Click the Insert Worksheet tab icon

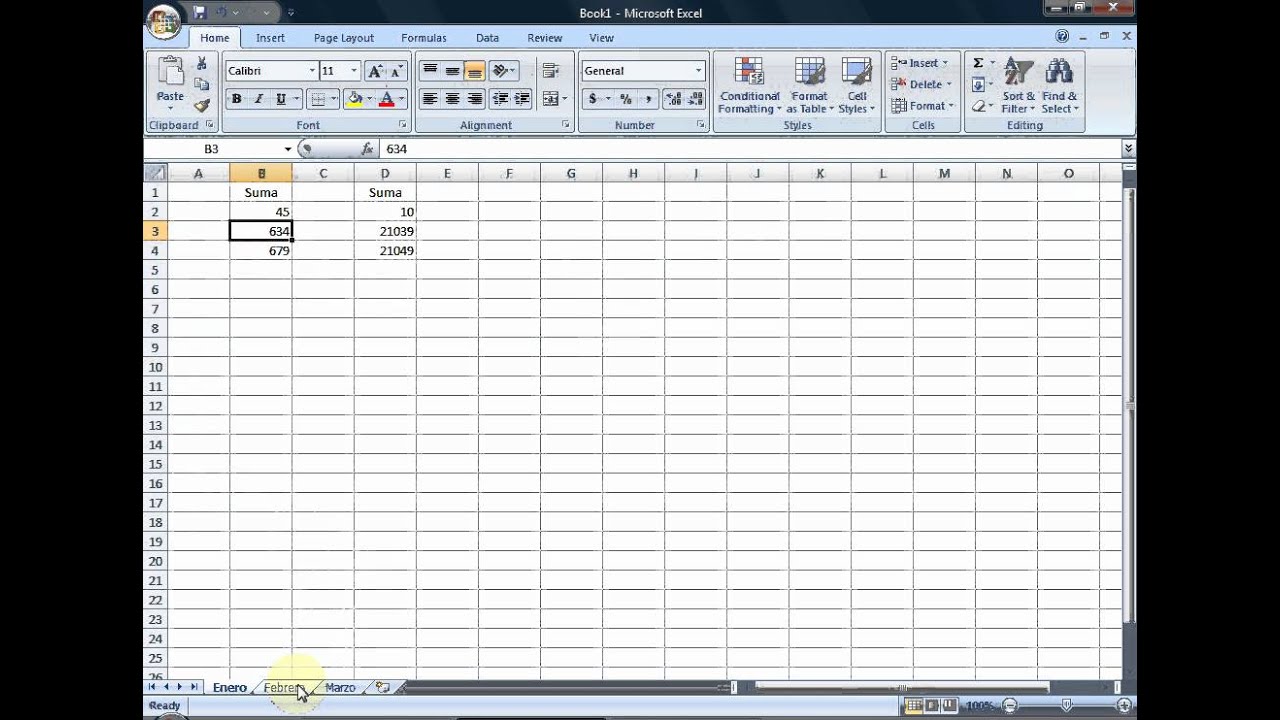coord(383,688)
